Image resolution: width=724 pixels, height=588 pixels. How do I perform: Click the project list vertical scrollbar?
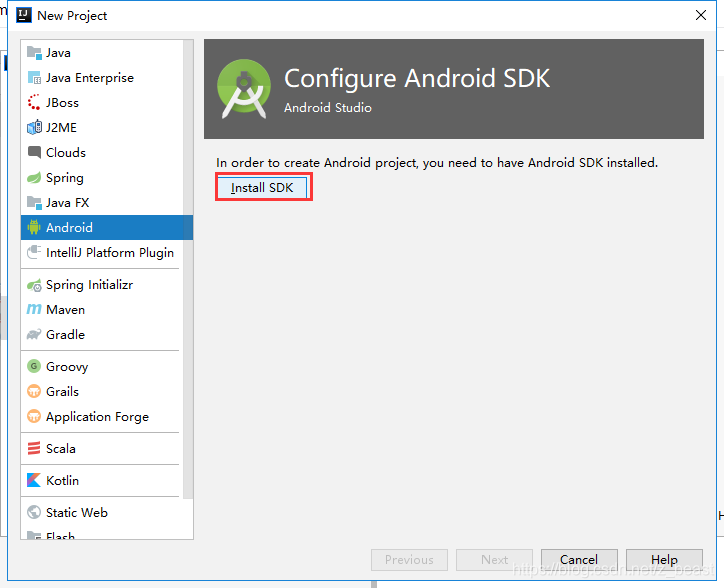pos(188,269)
